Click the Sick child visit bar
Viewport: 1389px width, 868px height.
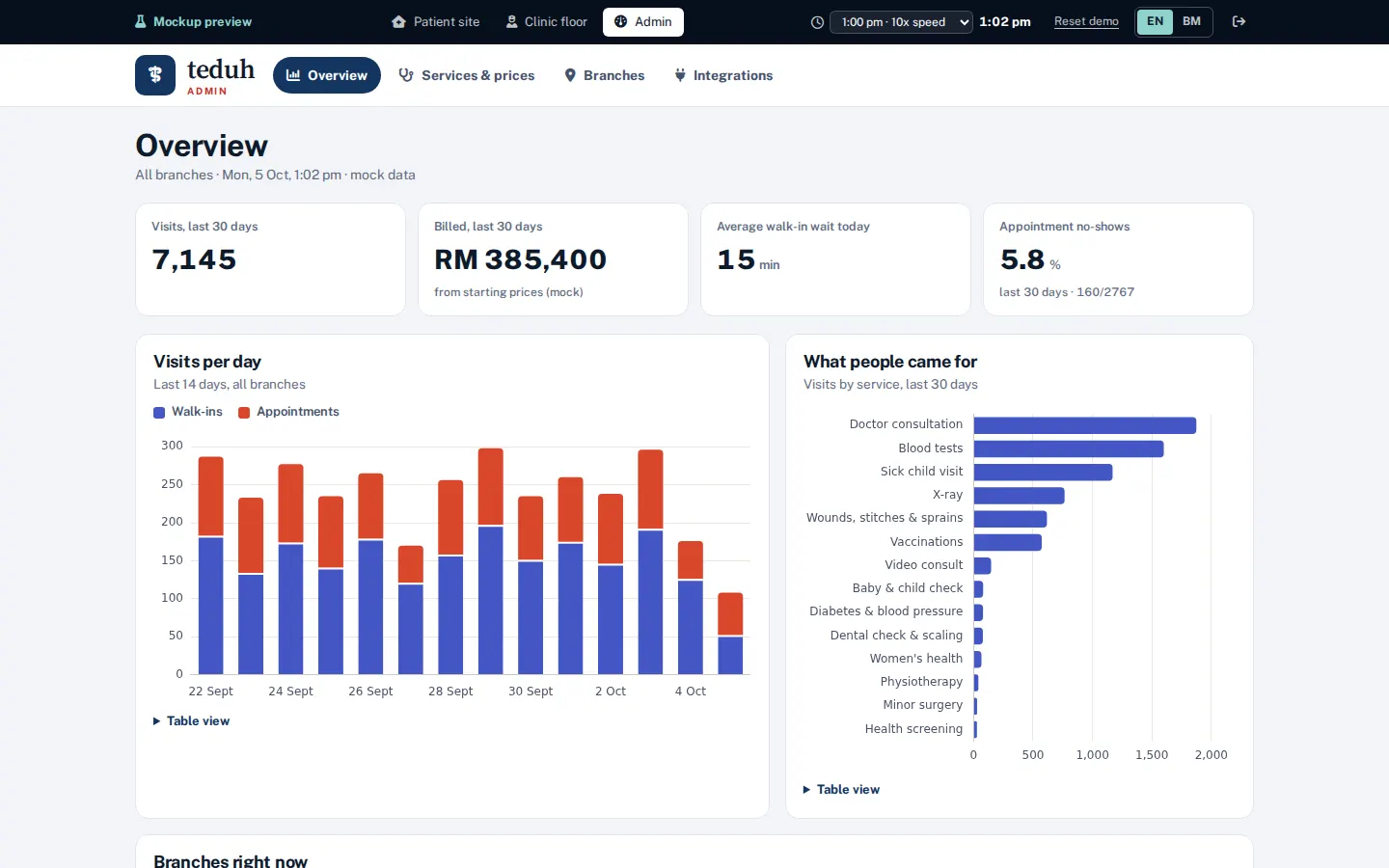point(1044,473)
